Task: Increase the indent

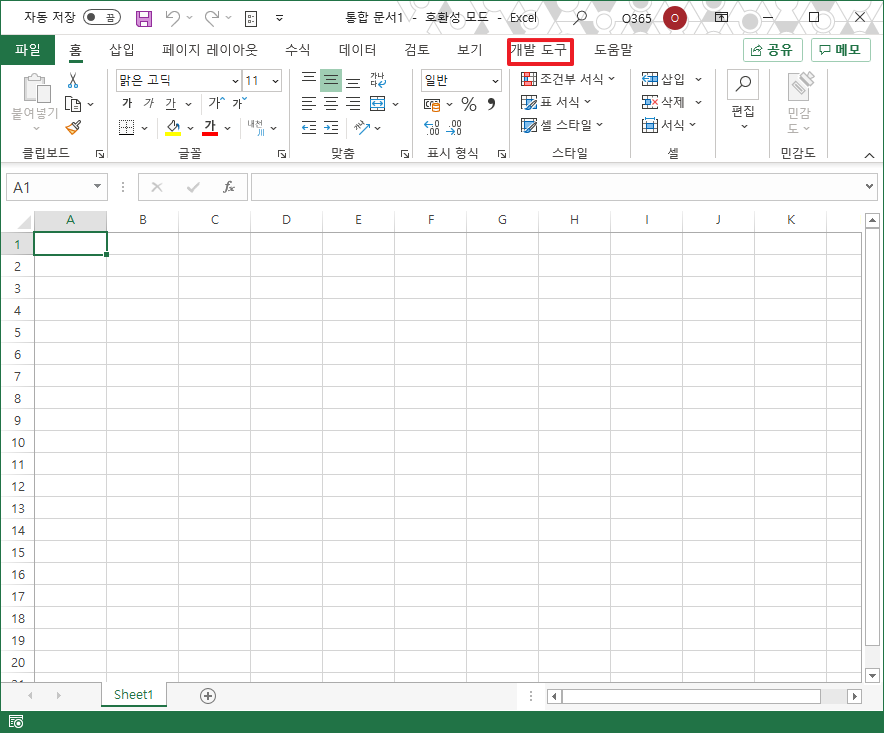Action: point(331,127)
